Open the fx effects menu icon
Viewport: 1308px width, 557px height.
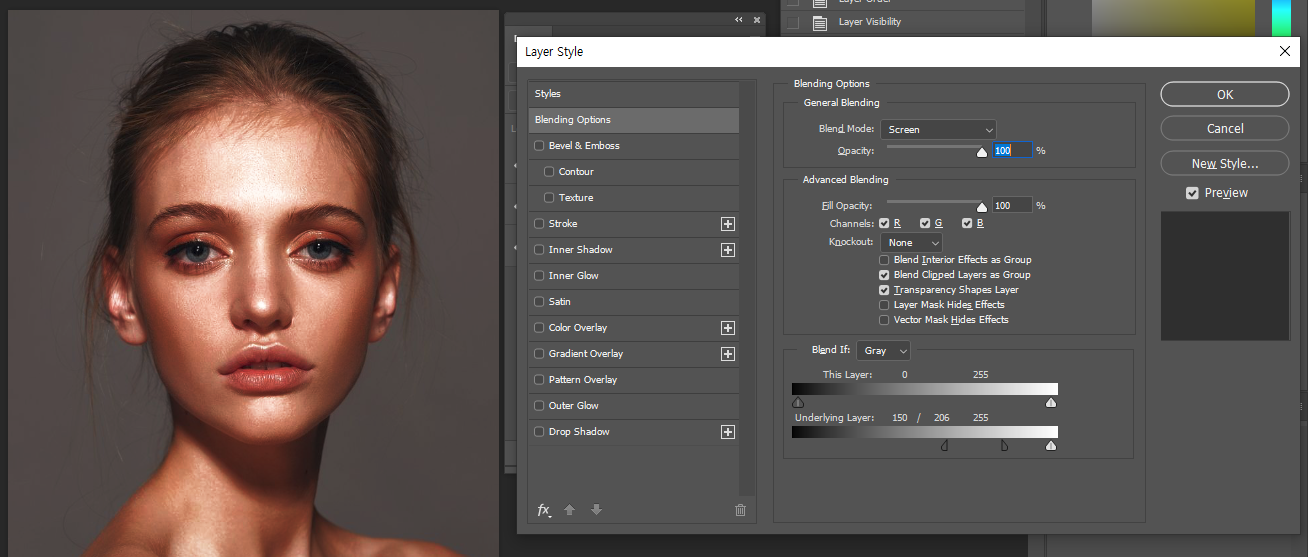point(544,510)
